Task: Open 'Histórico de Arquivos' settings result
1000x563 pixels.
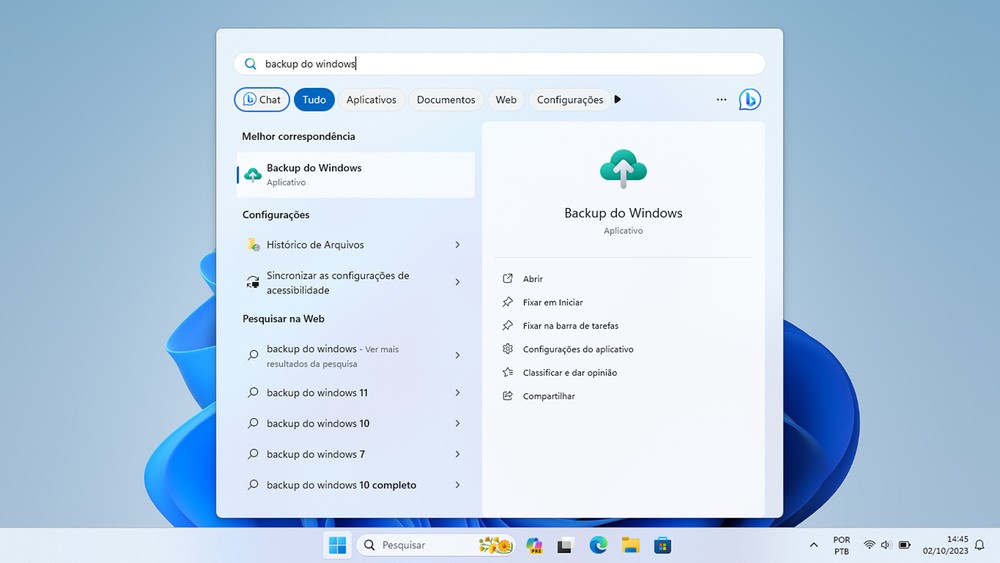Action: point(355,244)
